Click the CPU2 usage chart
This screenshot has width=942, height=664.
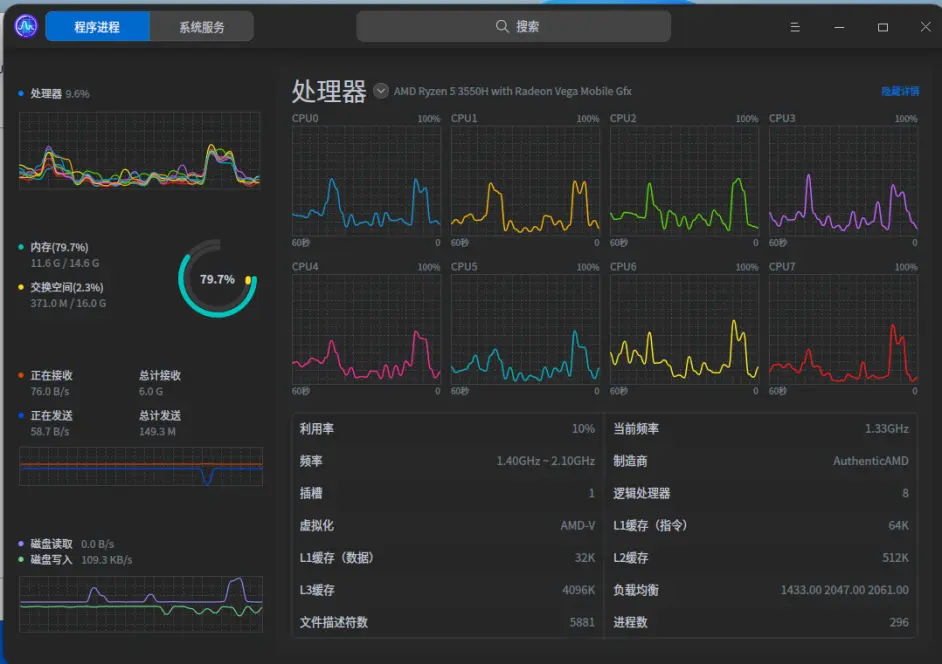click(x=684, y=181)
